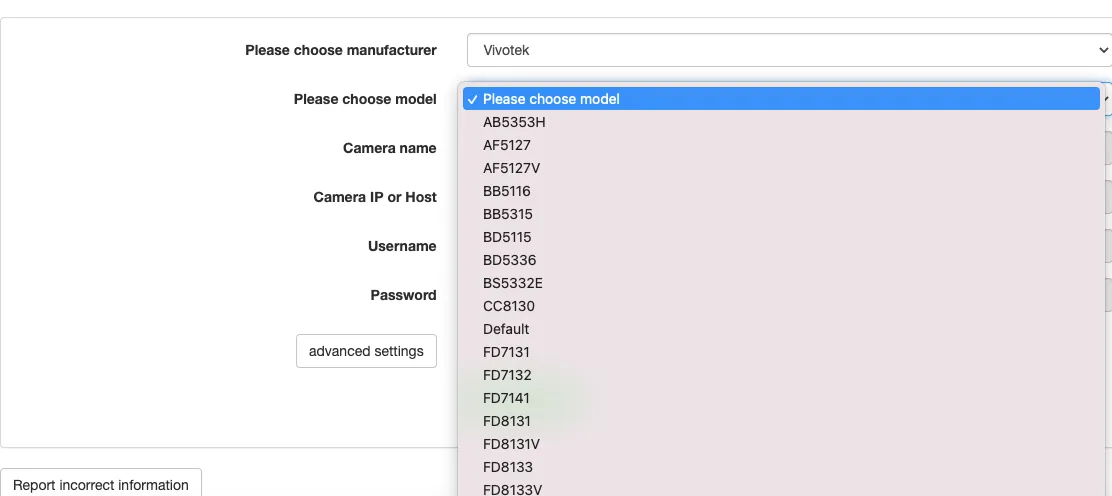Select model FD8131
Viewport: 1112px width, 496px height.
tap(781, 421)
